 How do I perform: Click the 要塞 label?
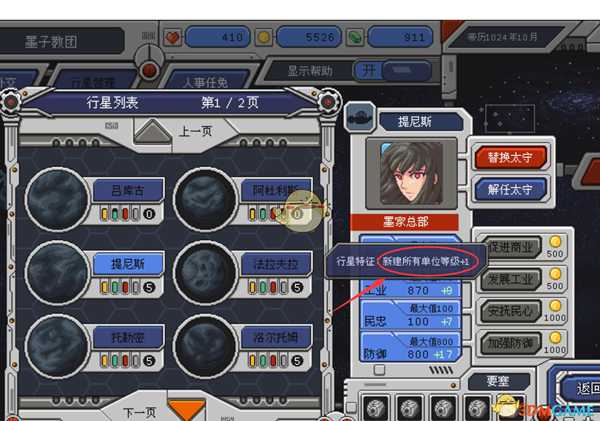point(498,381)
